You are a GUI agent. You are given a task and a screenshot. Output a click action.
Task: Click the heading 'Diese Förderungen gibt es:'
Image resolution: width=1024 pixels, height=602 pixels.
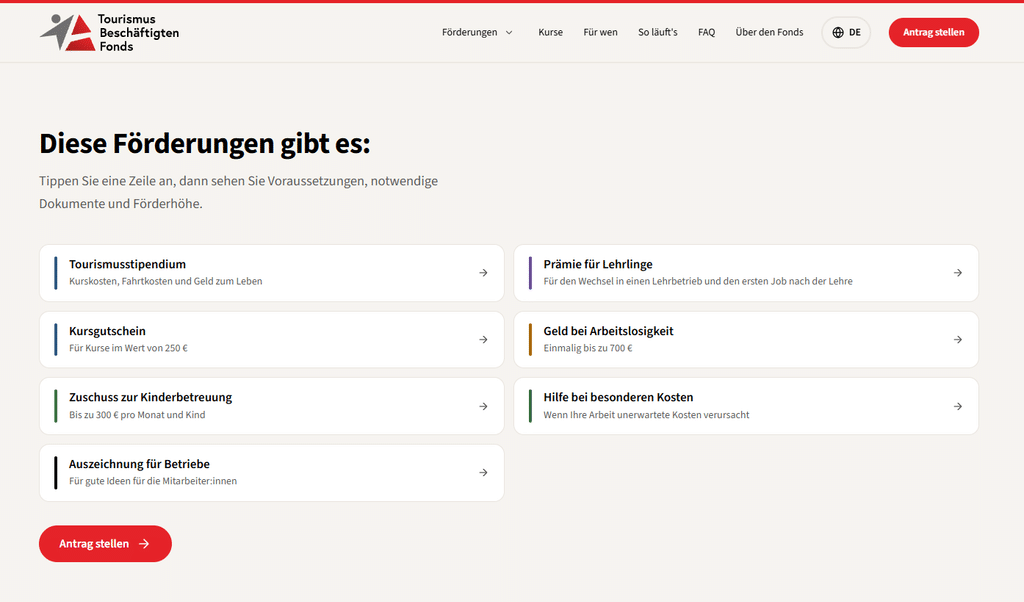[204, 144]
